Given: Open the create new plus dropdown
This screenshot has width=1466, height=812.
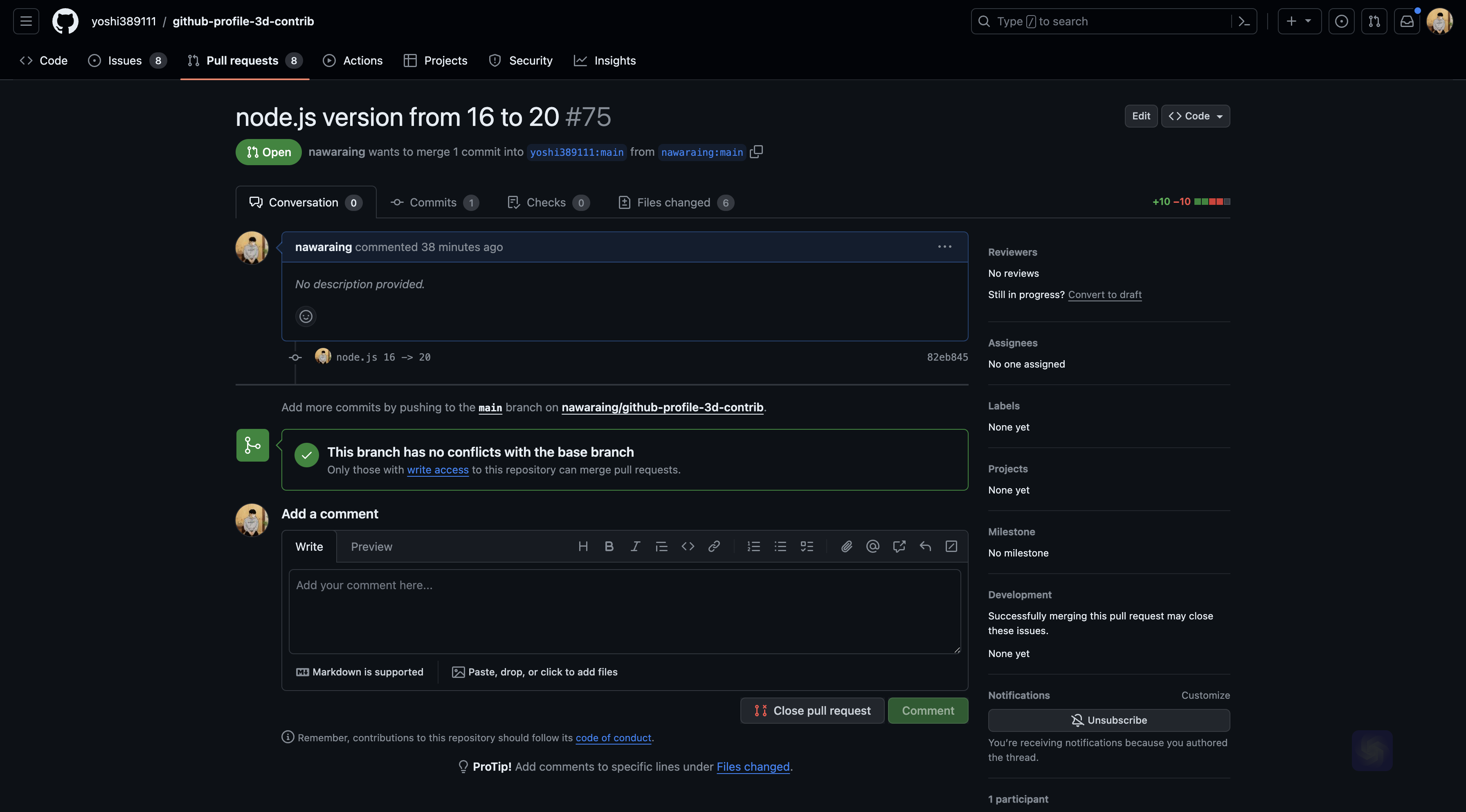Looking at the screenshot, I should 1299,21.
